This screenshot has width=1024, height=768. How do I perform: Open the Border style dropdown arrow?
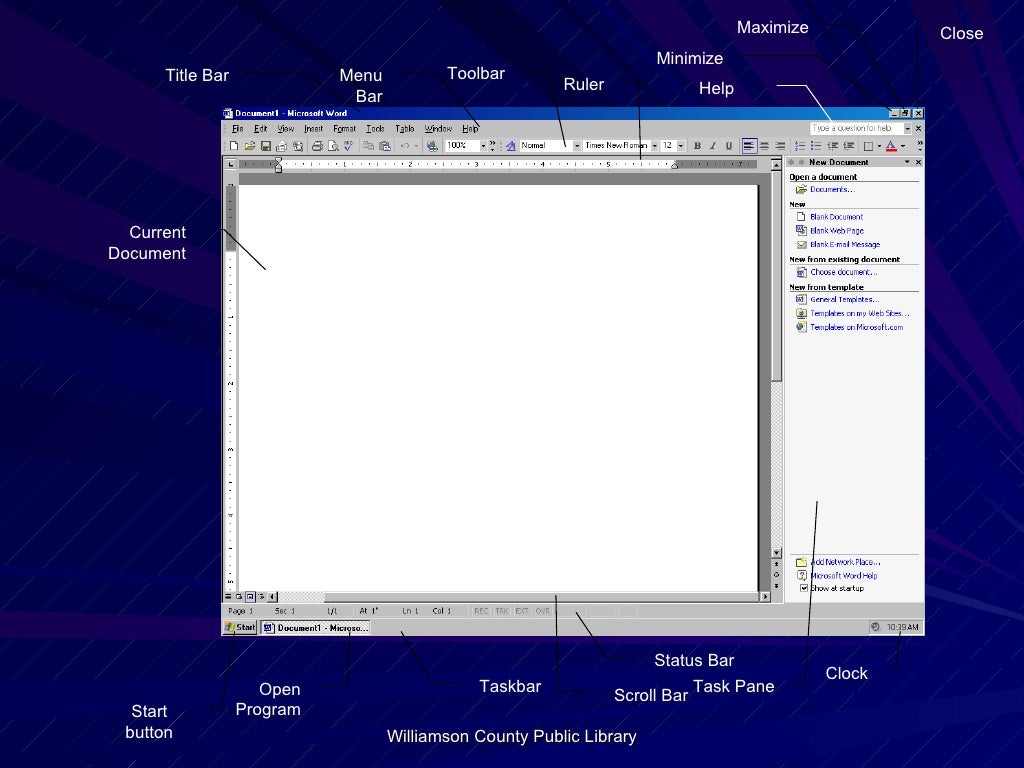(879, 146)
